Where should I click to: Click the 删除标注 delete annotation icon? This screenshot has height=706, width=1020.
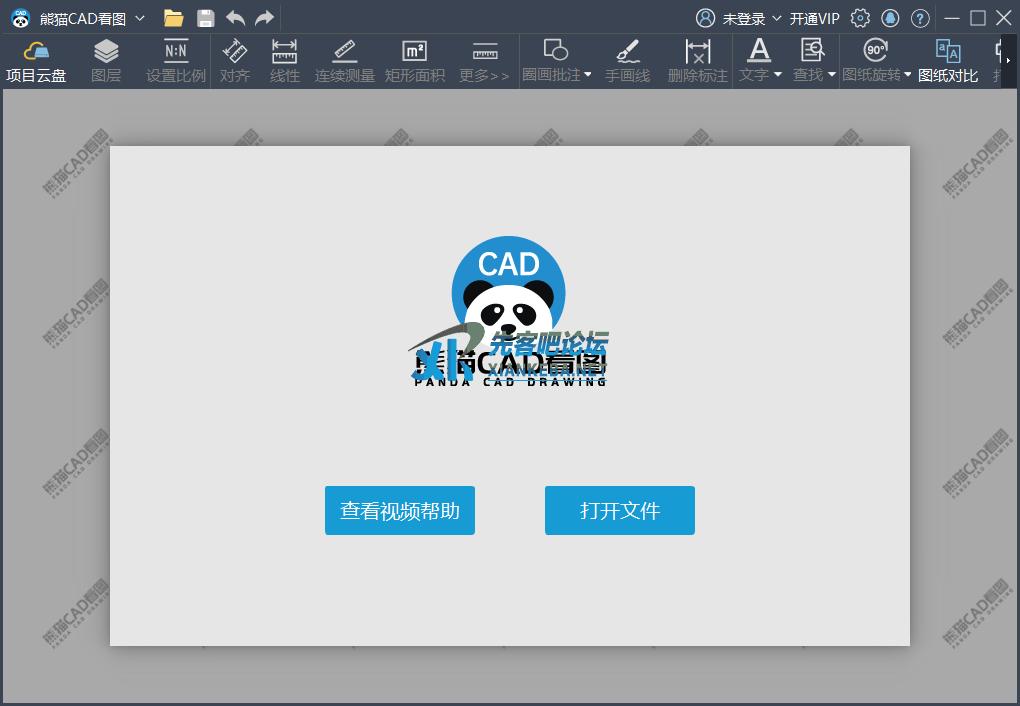(697, 61)
